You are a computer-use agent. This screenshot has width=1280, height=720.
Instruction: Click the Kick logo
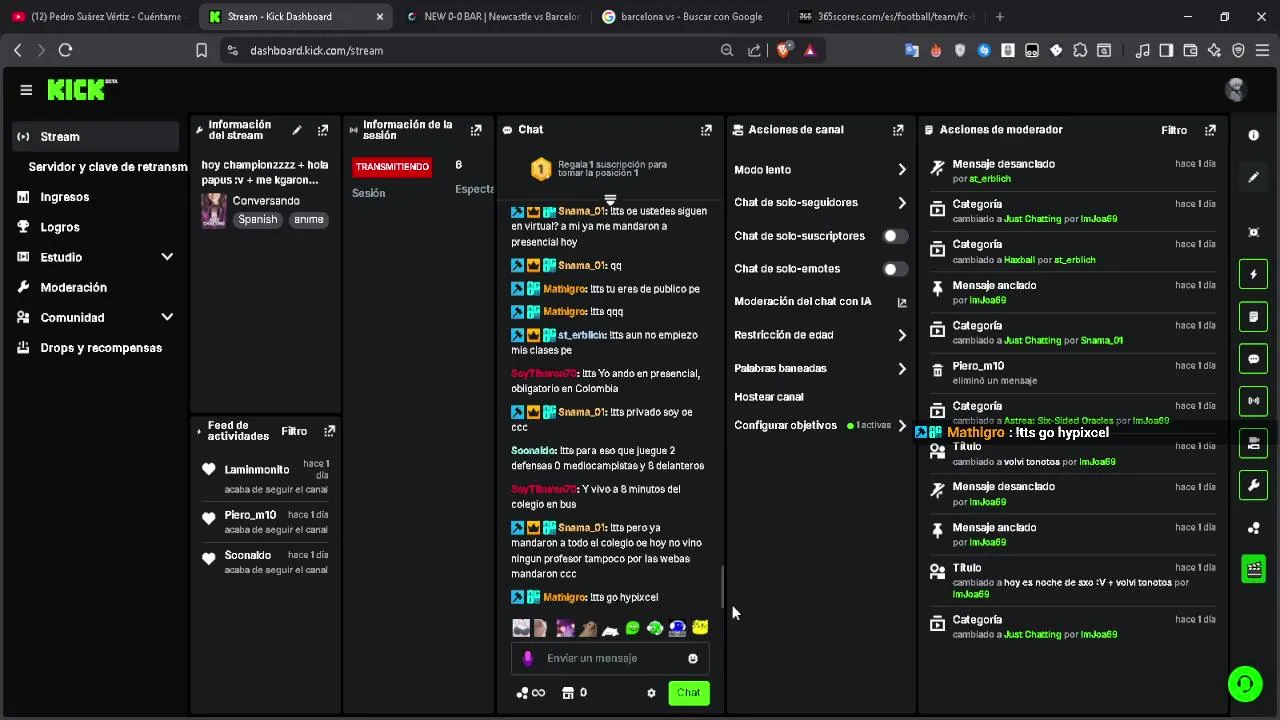click(x=82, y=90)
